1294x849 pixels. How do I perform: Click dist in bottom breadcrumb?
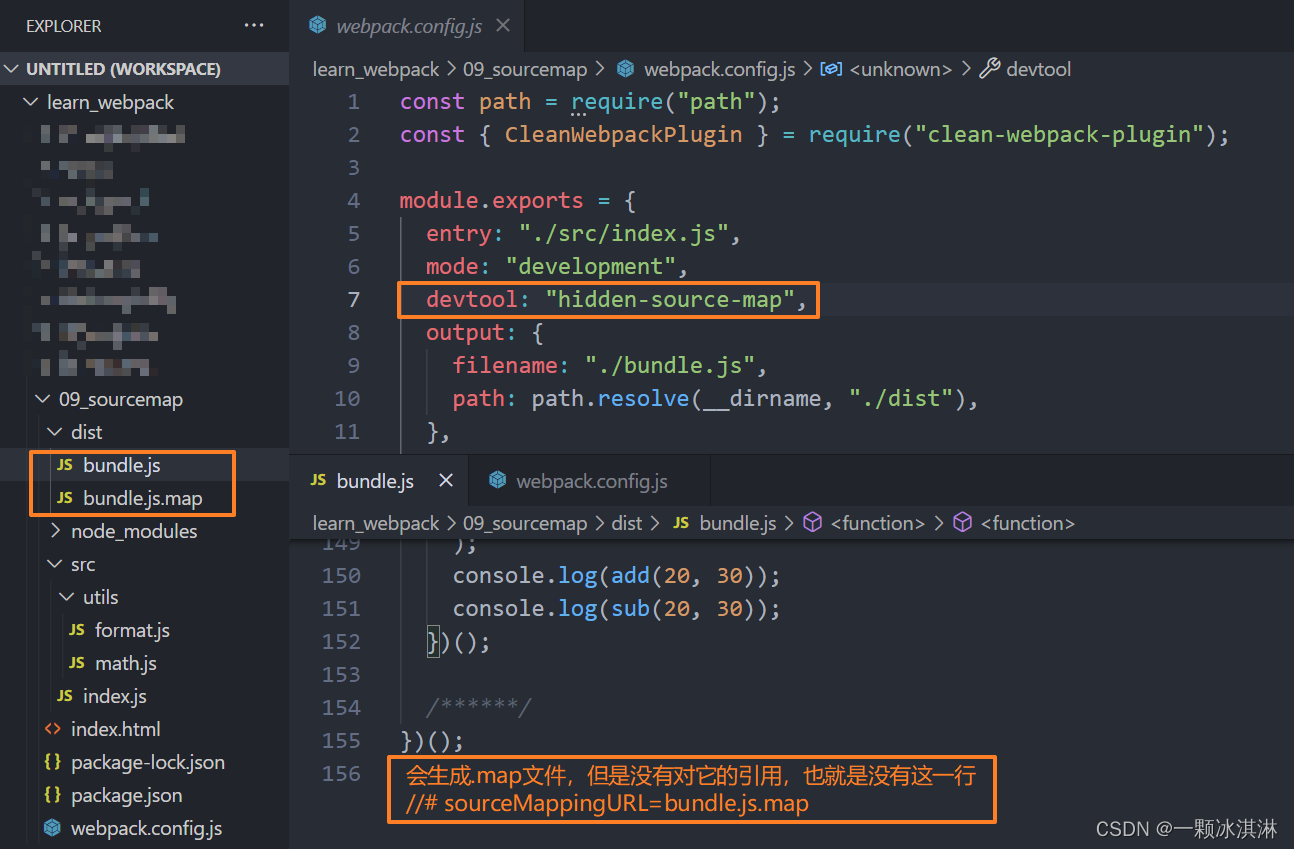[x=626, y=523]
